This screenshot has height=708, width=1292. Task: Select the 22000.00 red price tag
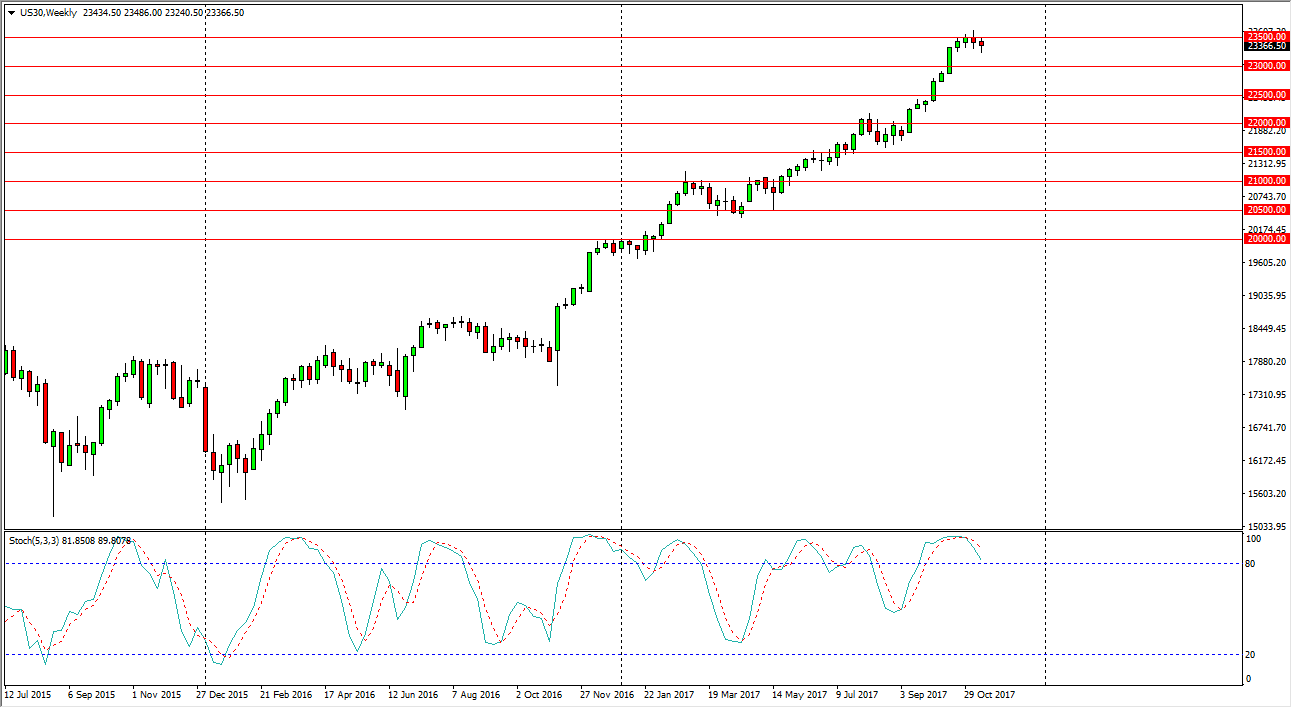[x=1265, y=123]
